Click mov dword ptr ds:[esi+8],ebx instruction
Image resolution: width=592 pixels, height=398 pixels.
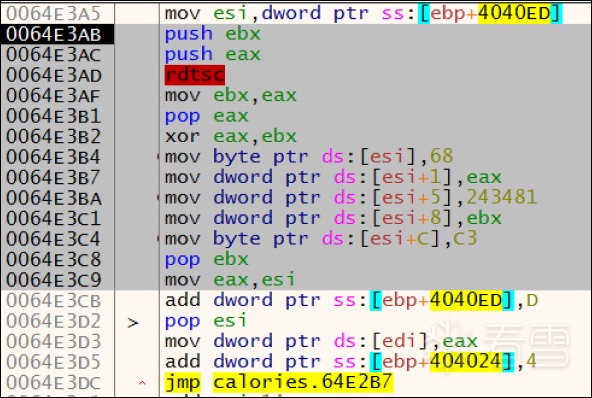[333, 218]
